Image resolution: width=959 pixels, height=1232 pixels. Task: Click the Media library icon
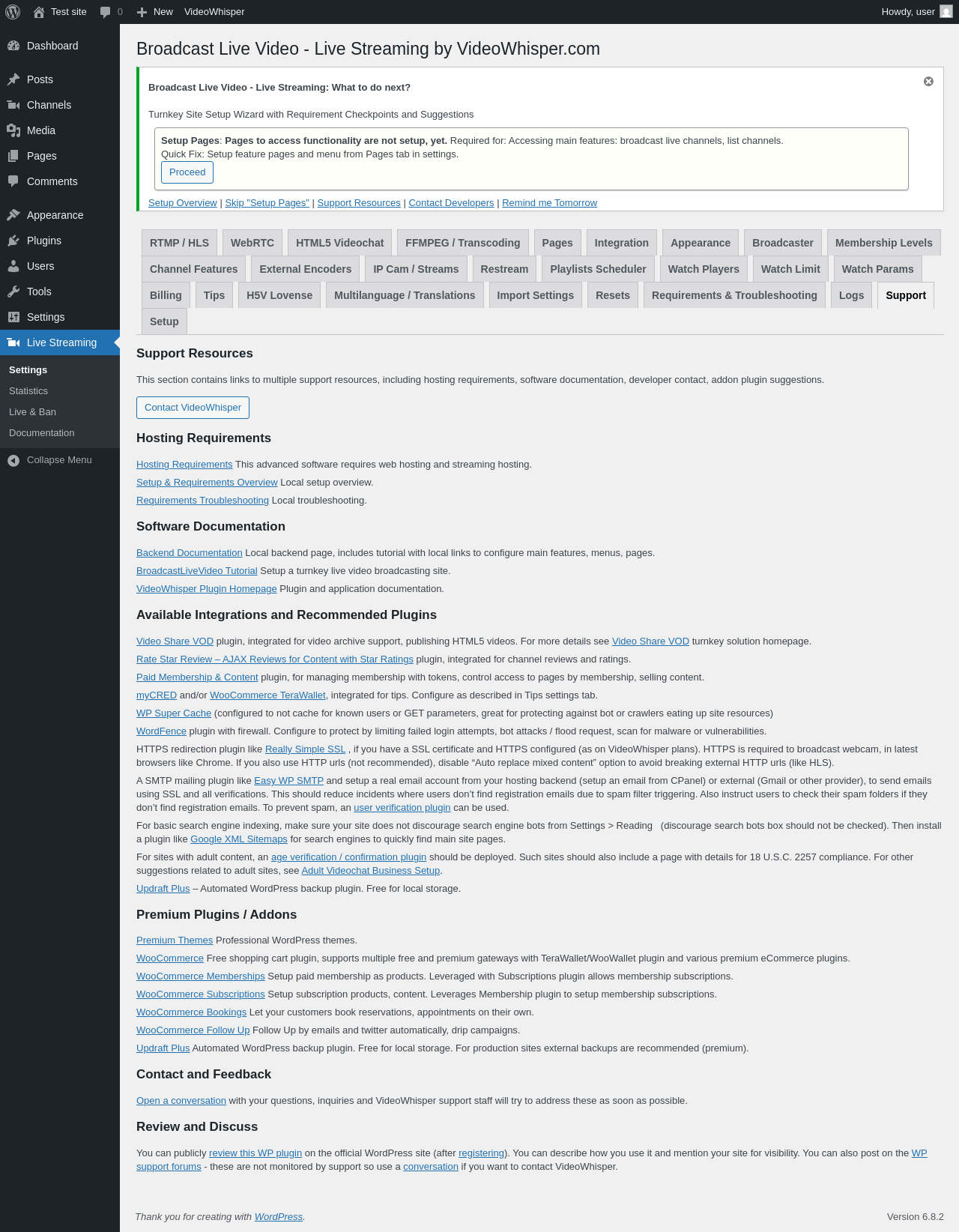(13, 130)
